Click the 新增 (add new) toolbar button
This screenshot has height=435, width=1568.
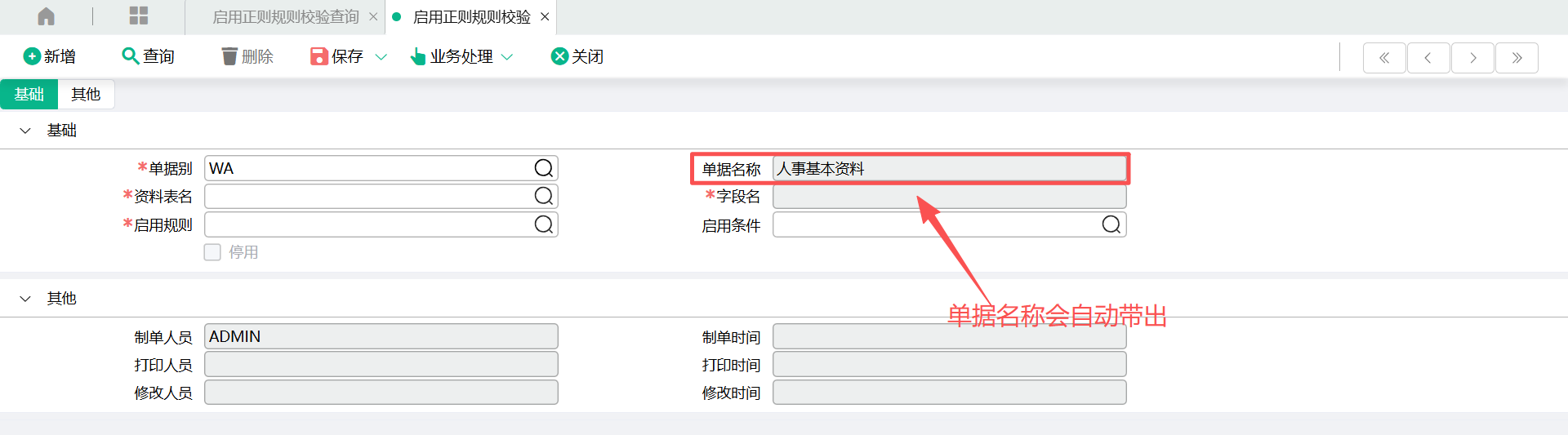pyautogui.click(x=50, y=56)
